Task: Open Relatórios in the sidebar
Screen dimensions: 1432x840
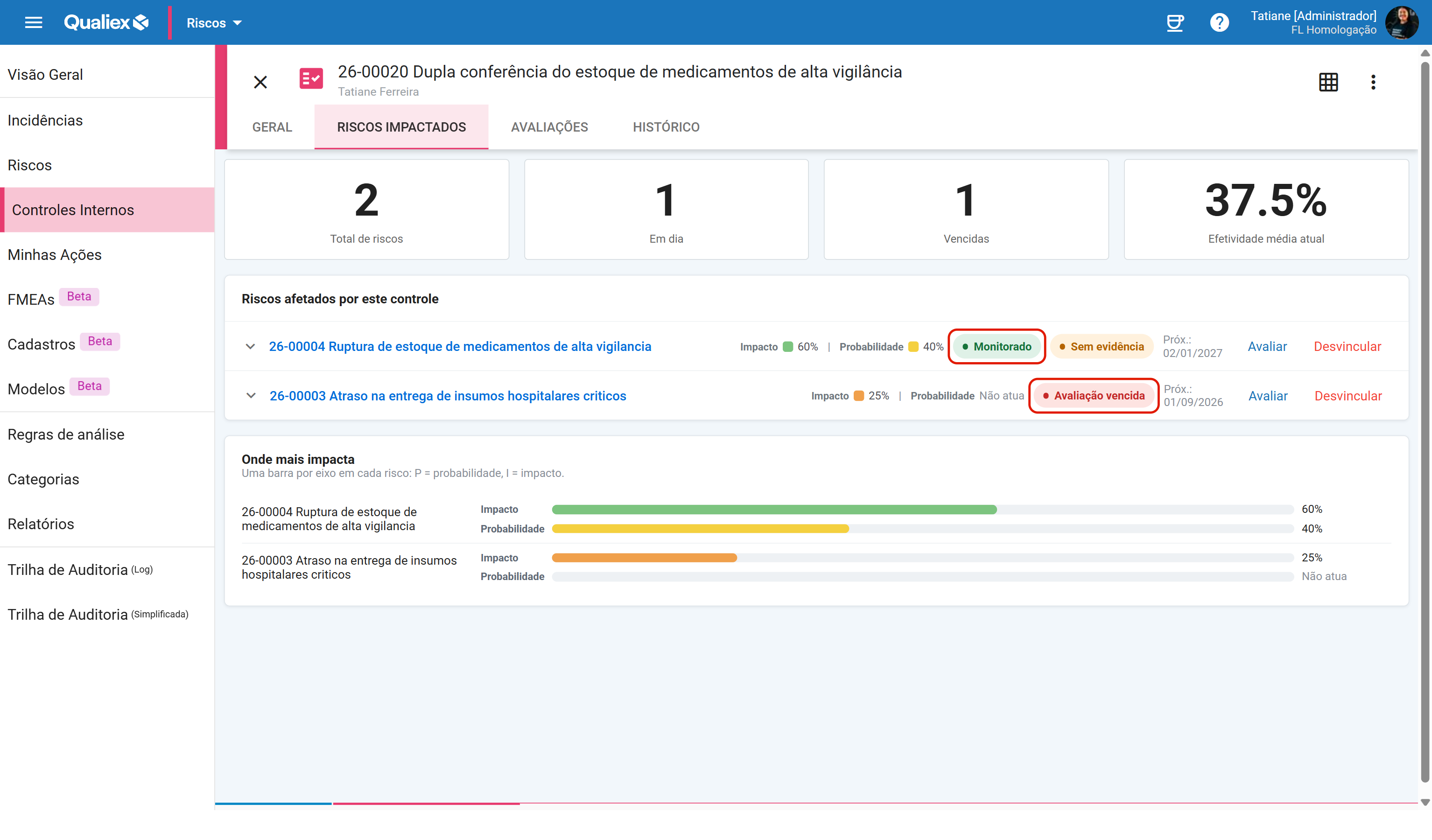Action: (x=107, y=524)
